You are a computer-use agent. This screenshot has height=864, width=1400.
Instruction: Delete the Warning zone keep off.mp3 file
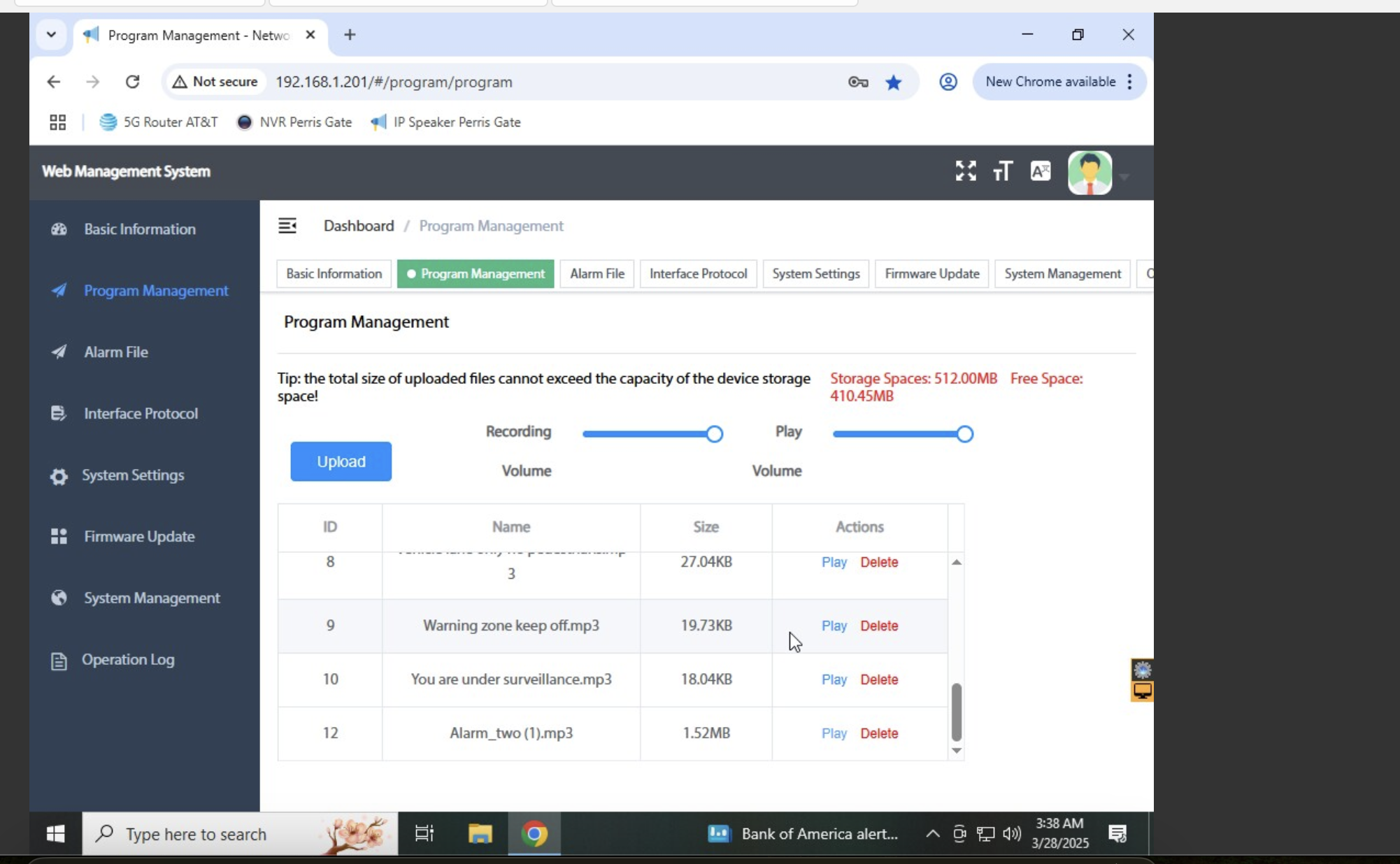[879, 626]
